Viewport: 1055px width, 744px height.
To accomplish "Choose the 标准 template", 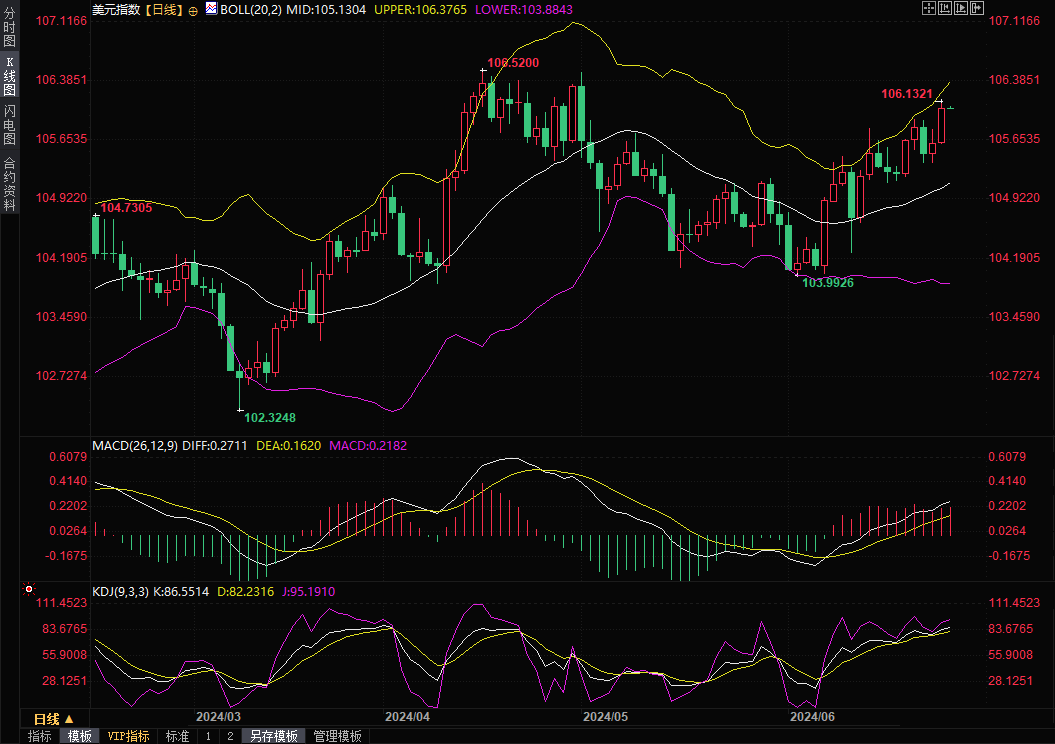I will pos(177,736).
